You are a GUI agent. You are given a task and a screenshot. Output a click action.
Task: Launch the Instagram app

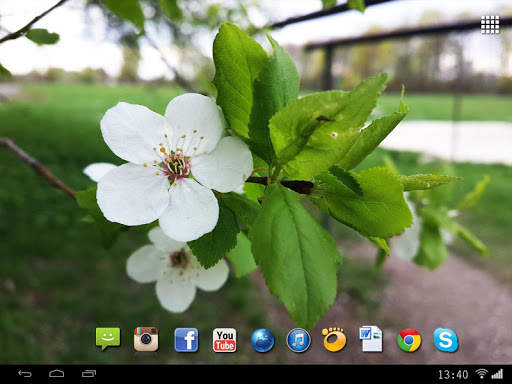(146, 339)
